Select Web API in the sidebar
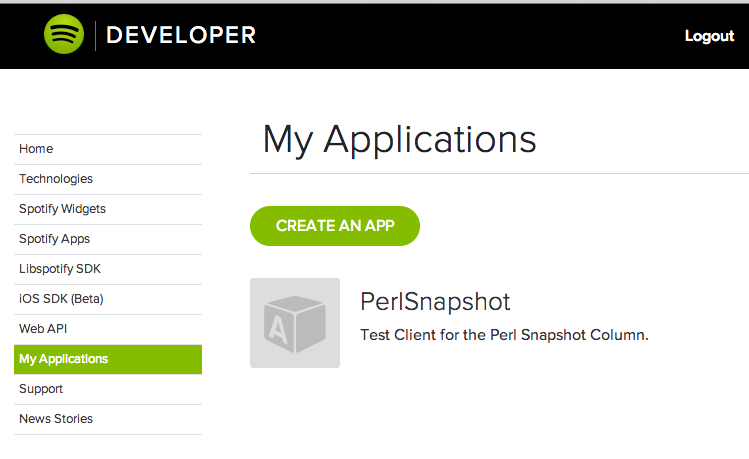The width and height of the screenshot is (749, 459). 108,329
